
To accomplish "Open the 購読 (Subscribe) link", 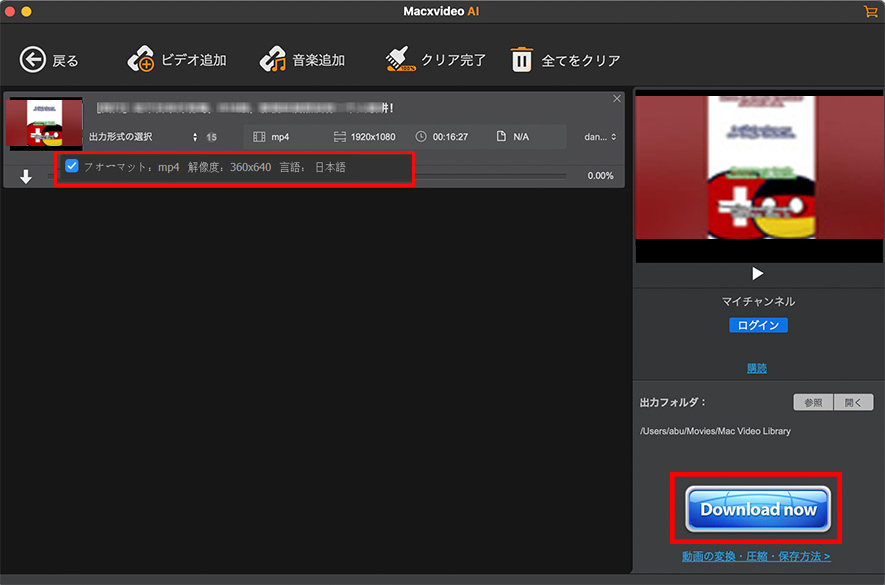I will click(757, 367).
